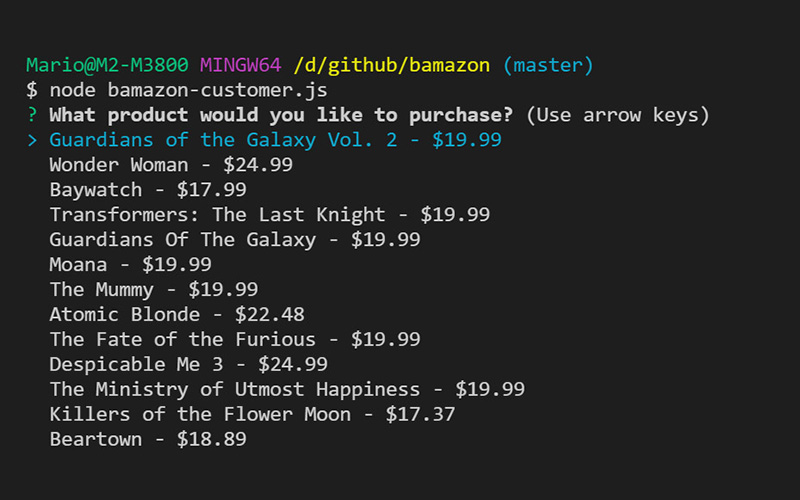The height and width of the screenshot is (500, 800).
Task: Select The Mummy - $19.99 option
Action: (153, 290)
